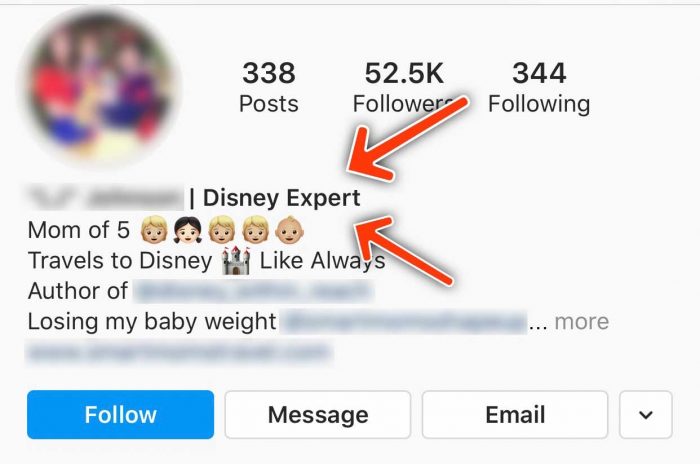
Task: Click the baby emoji in bio
Action: coord(289,230)
